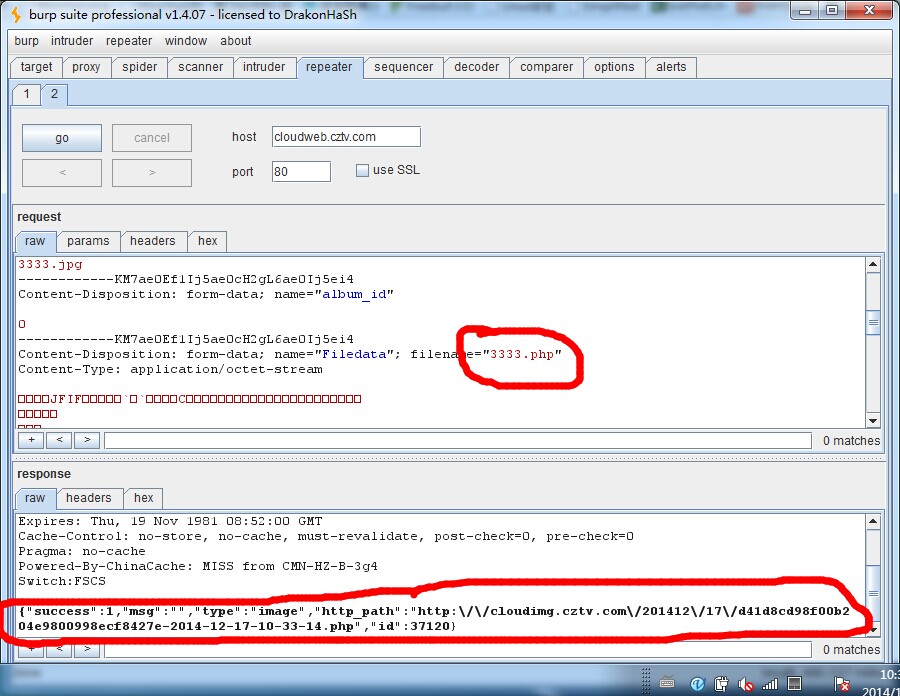Click the Burp Suite title bar icon
Viewport: 900px width, 696px height.
coord(17,14)
